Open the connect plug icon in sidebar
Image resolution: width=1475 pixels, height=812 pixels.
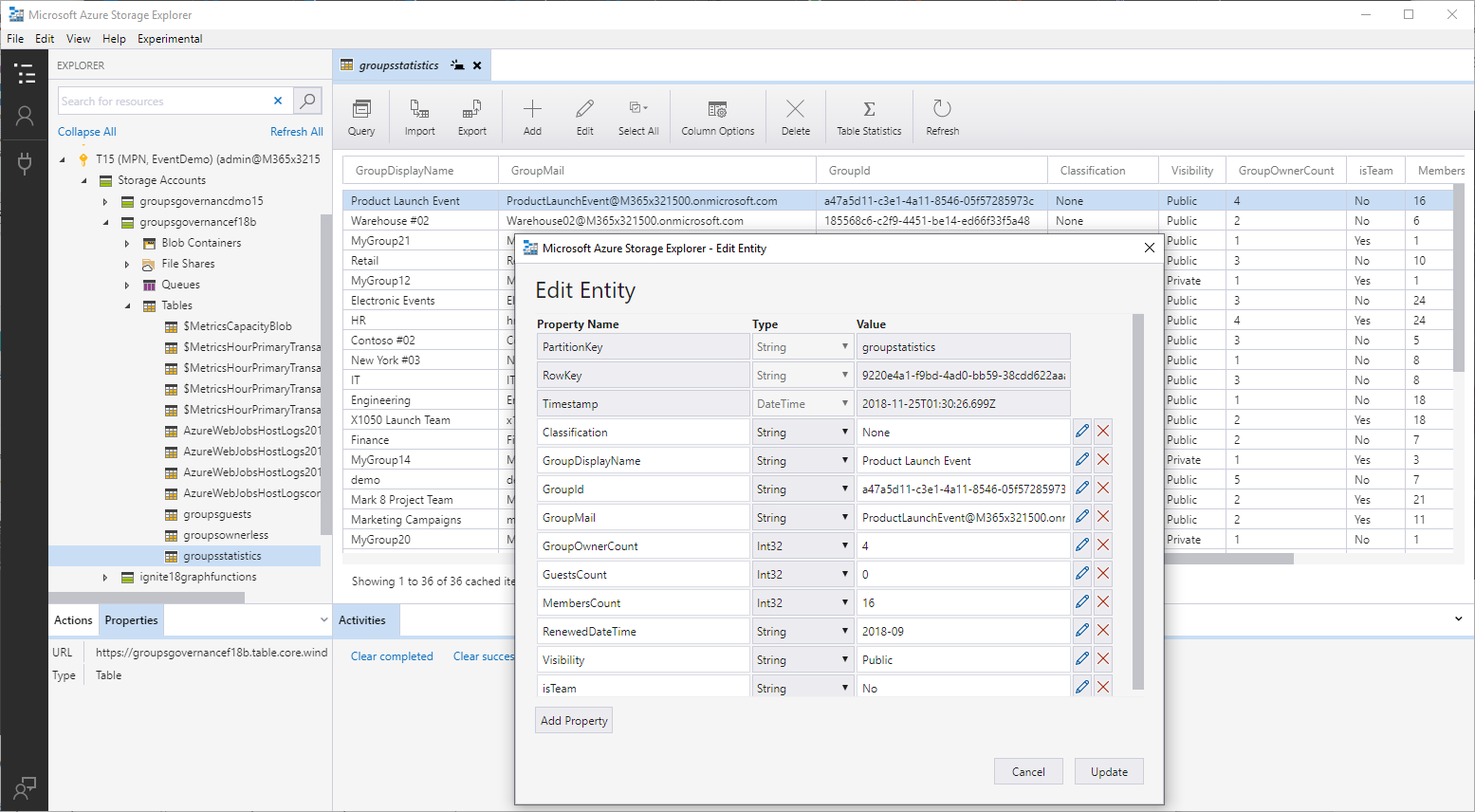pos(25,163)
